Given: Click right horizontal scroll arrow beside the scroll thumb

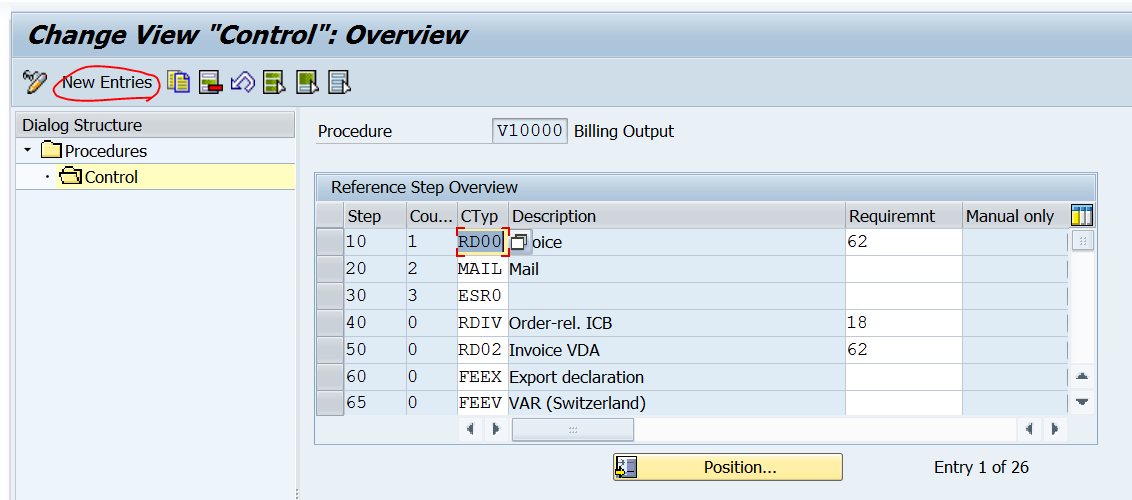Looking at the screenshot, I should pos(497,429).
